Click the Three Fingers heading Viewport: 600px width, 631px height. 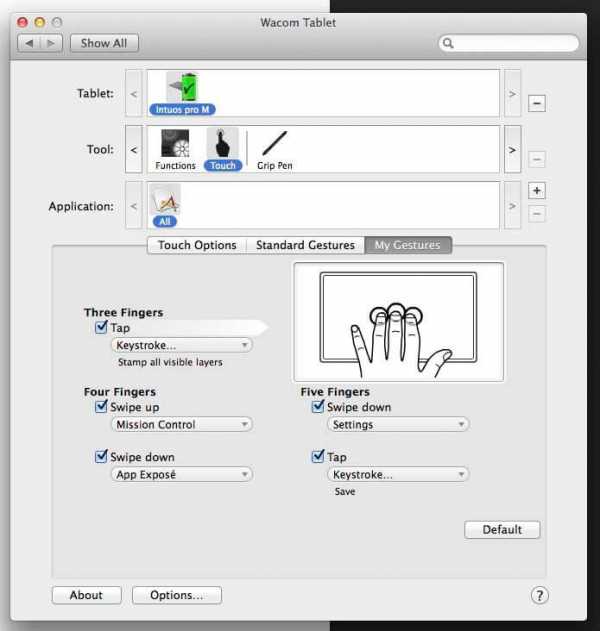(x=124, y=312)
